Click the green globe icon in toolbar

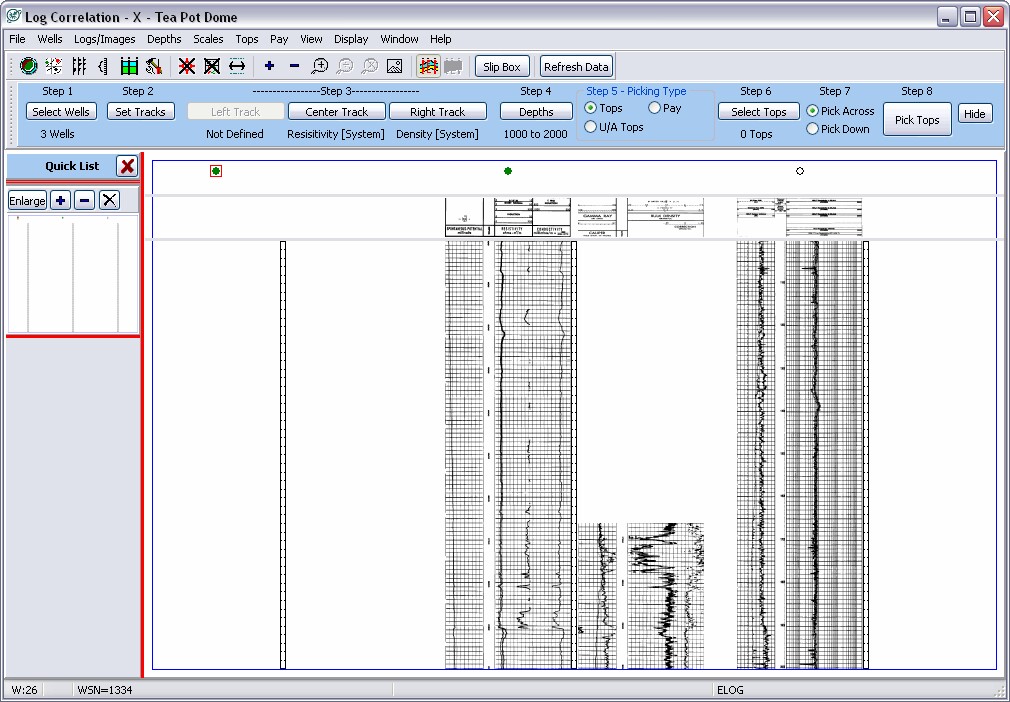click(29, 67)
